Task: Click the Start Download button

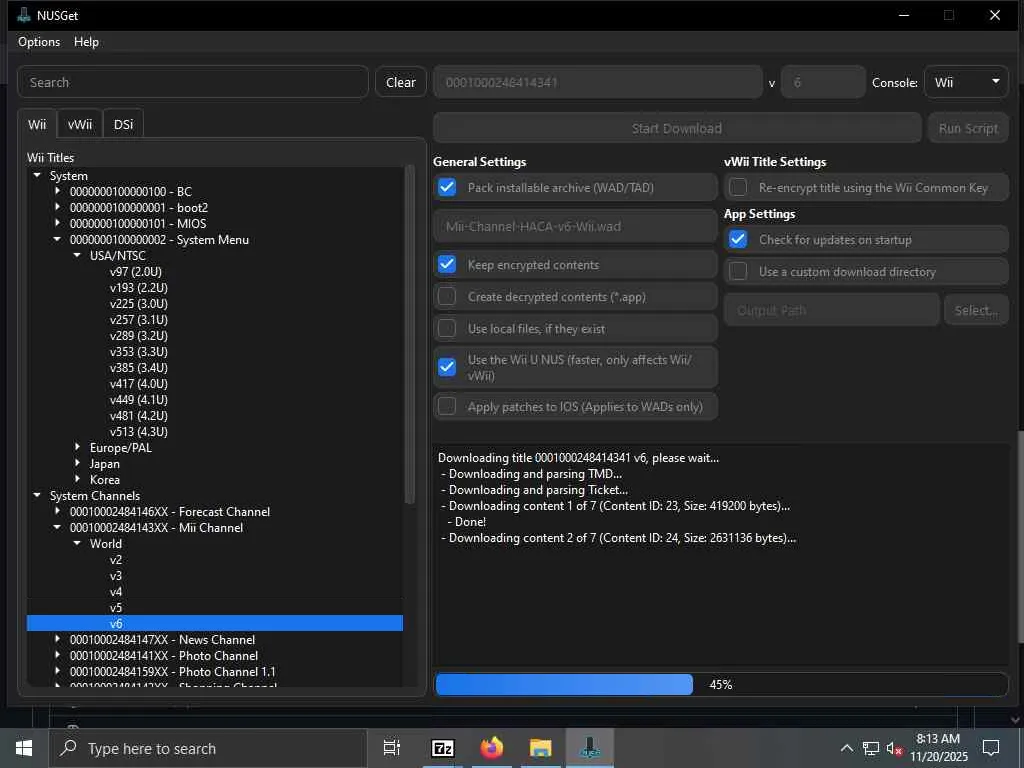Action: (x=677, y=128)
